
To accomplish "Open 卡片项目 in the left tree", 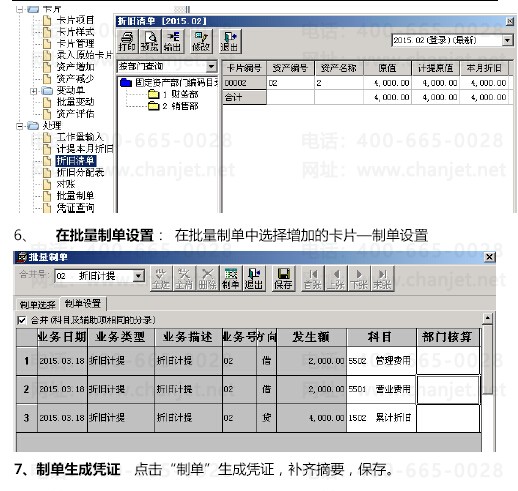I will point(75,20).
